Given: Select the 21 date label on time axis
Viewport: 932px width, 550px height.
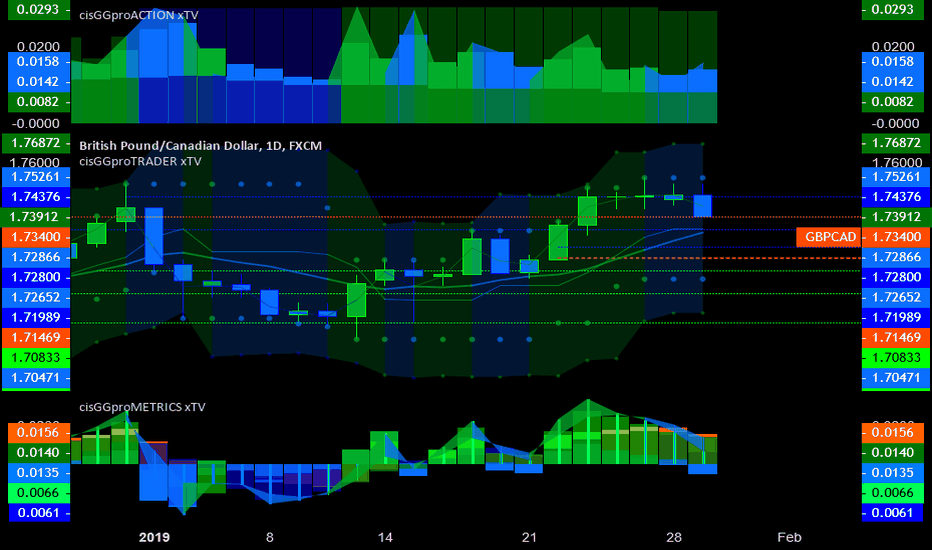Looking at the screenshot, I should pos(529,538).
